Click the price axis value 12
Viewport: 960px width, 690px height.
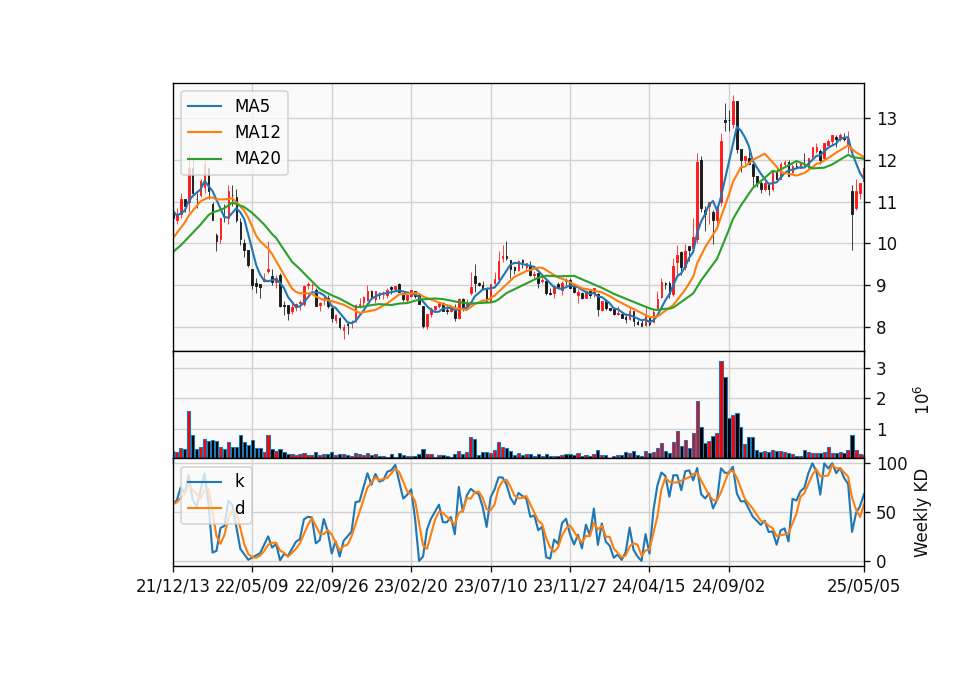[887, 161]
